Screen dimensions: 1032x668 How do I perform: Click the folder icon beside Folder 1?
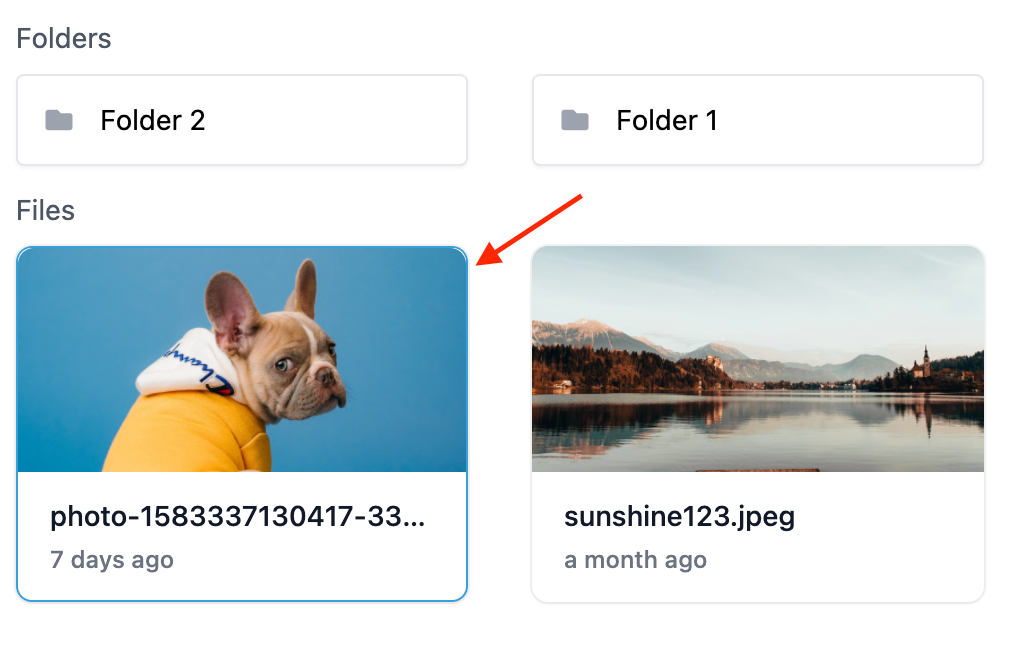(x=575, y=121)
